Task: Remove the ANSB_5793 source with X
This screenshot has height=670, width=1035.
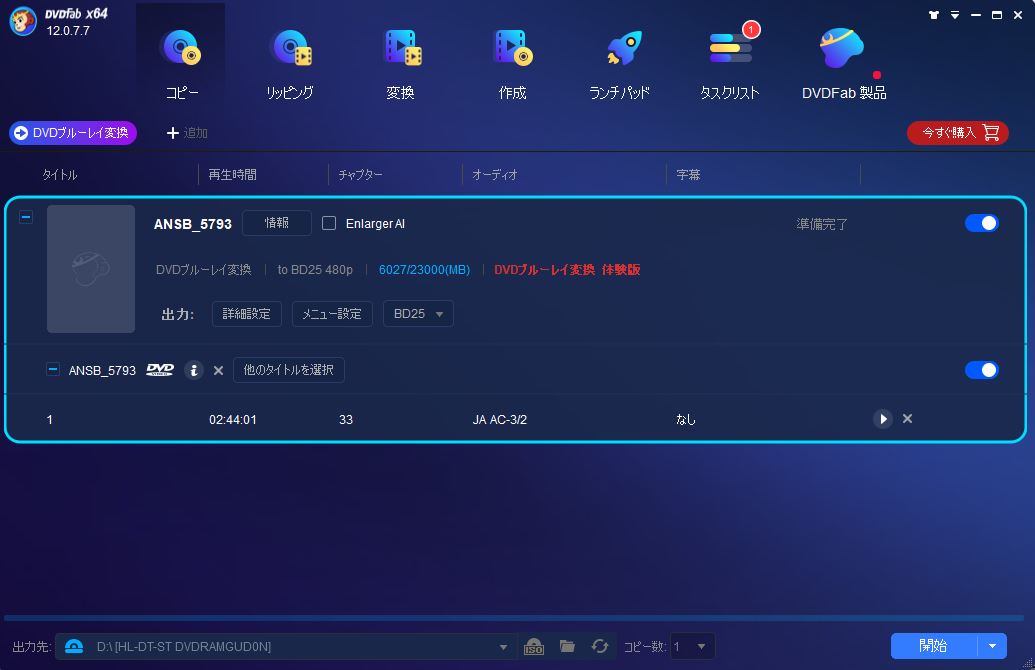Action: (218, 370)
